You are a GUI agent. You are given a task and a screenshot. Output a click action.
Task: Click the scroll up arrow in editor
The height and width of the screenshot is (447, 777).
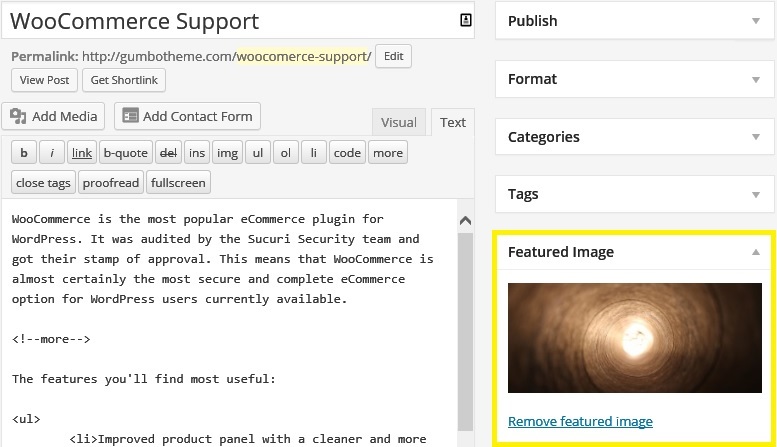[465, 221]
